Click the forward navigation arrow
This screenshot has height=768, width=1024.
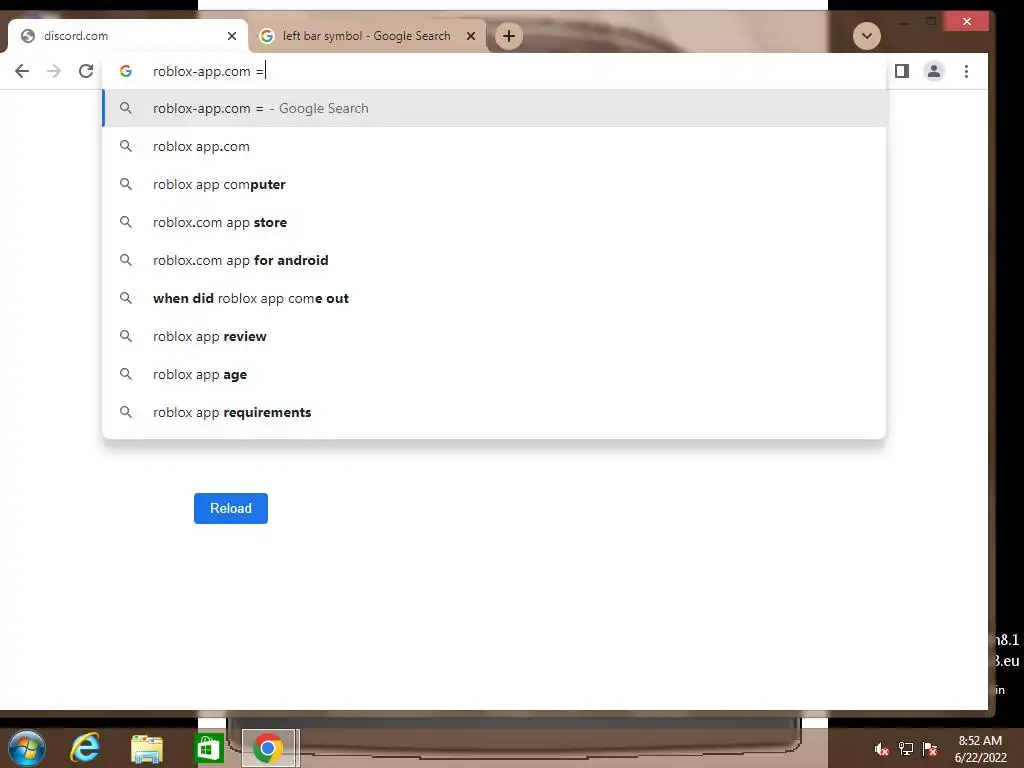pyautogui.click(x=54, y=71)
